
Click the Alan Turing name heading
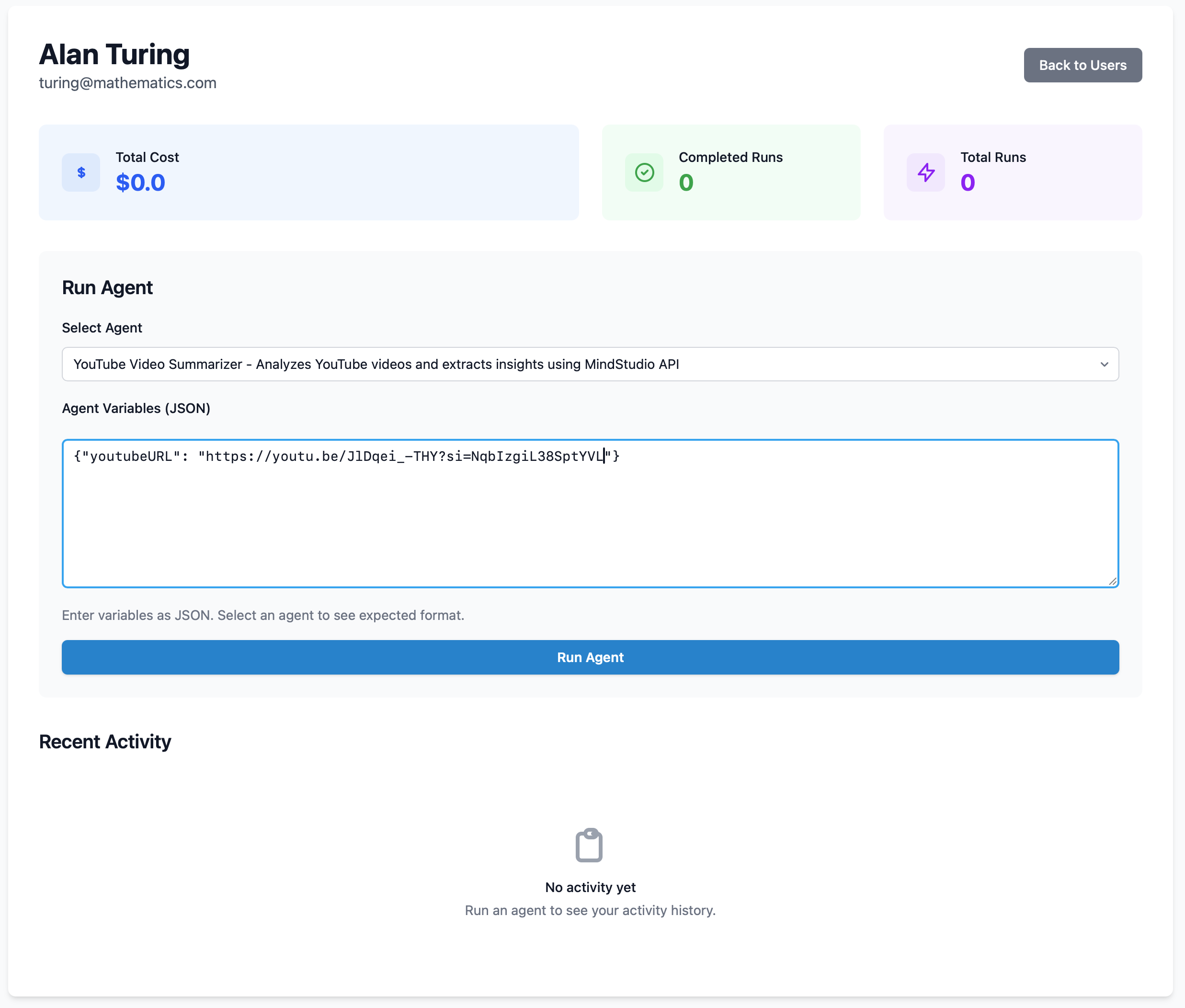(114, 54)
